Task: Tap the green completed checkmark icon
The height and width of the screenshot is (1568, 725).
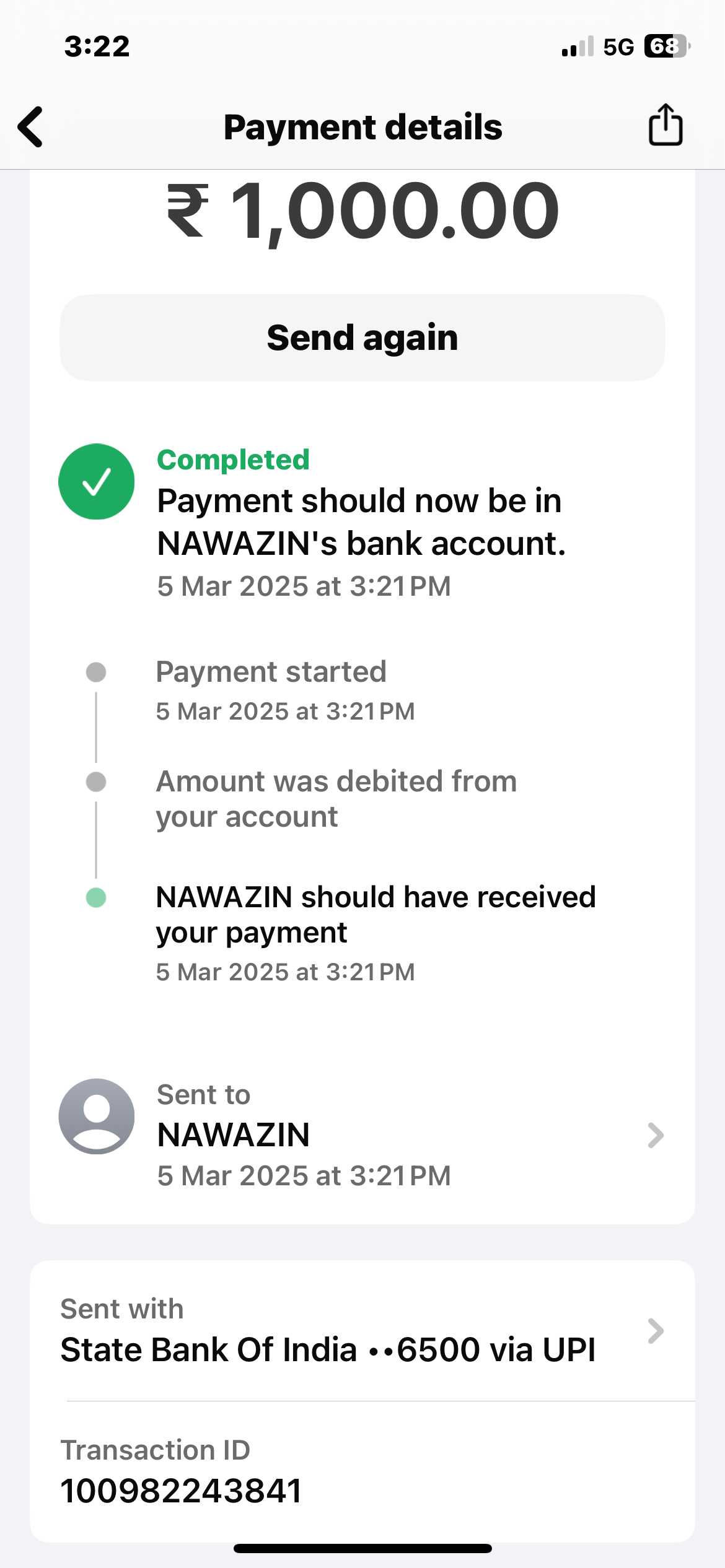Action: [x=97, y=482]
